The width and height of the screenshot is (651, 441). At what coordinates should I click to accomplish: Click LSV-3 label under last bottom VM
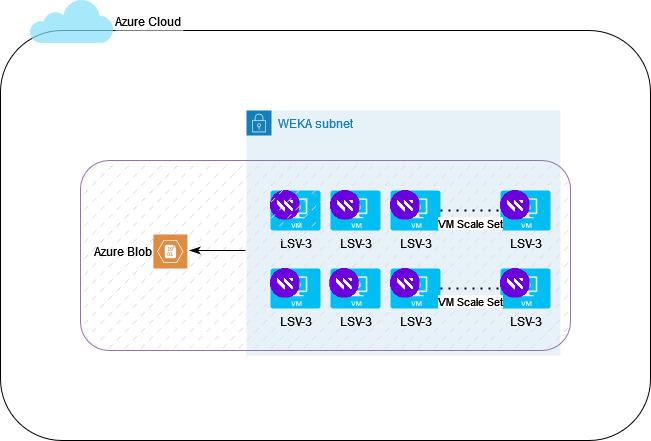(526, 322)
